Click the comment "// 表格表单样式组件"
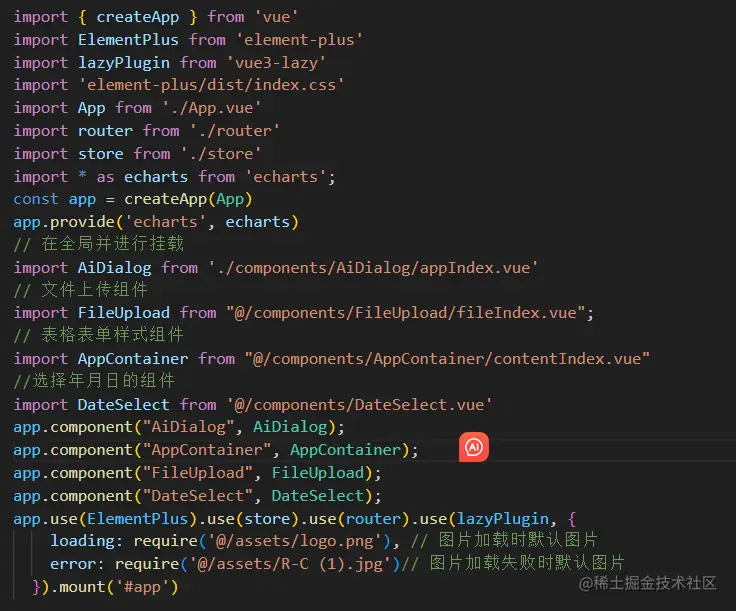The width and height of the screenshot is (736, 611). (x=99, y=335)
